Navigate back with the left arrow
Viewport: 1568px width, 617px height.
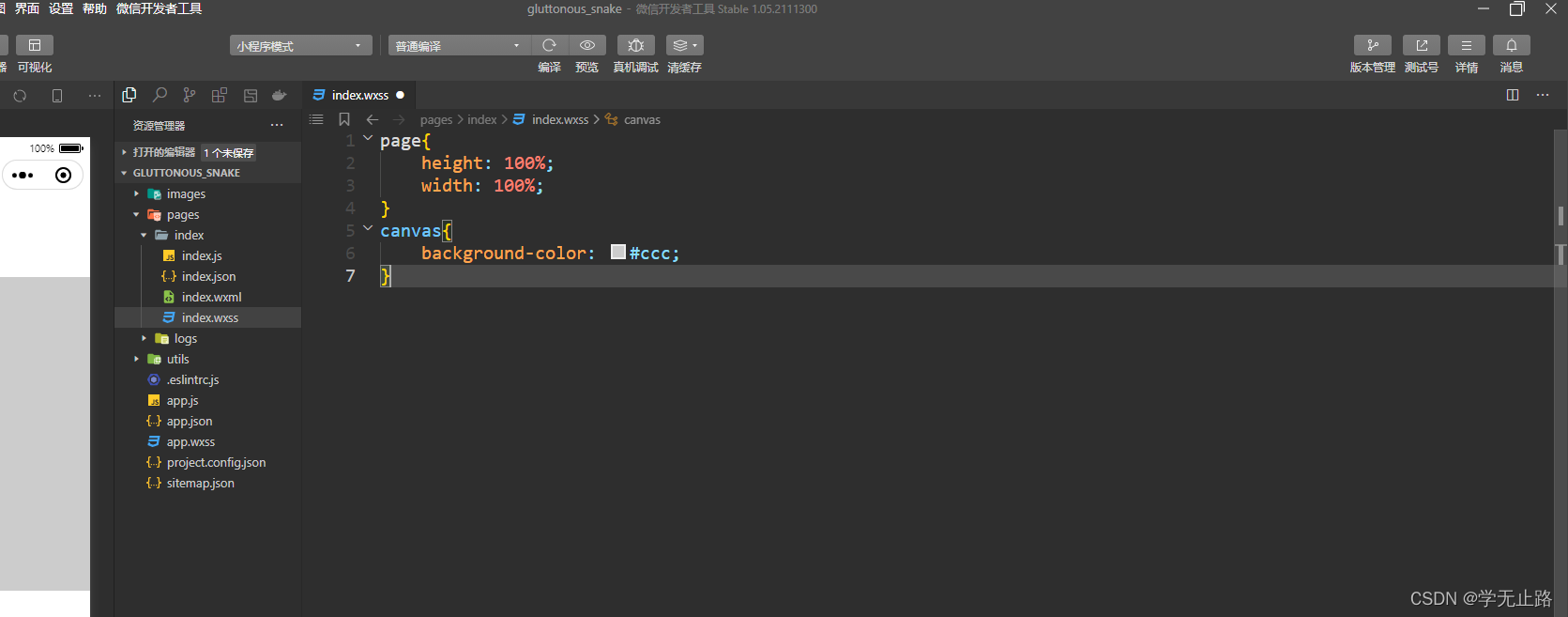click(x=373, y=119)
